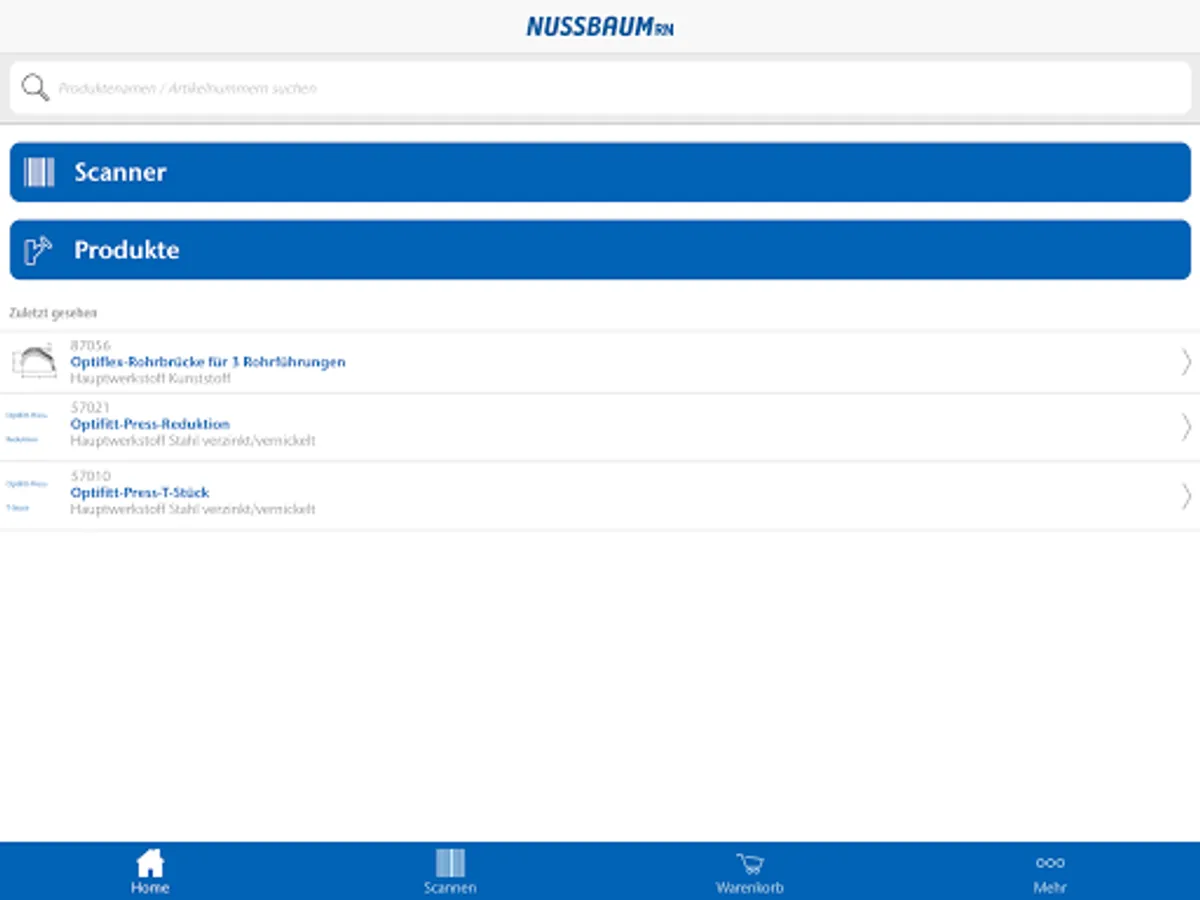Expand chevron on Optifitt-Press-Reduktion row
Screen dimensions: 1200x900
pos(1186,427)
